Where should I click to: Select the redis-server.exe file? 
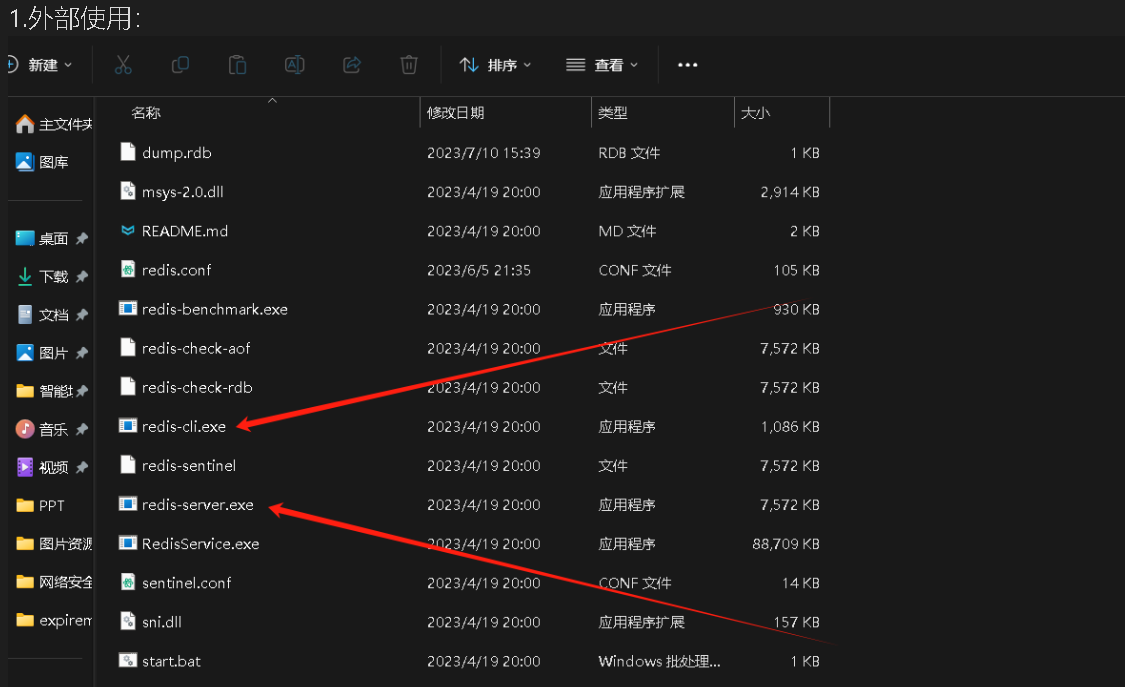coord(197,505)
